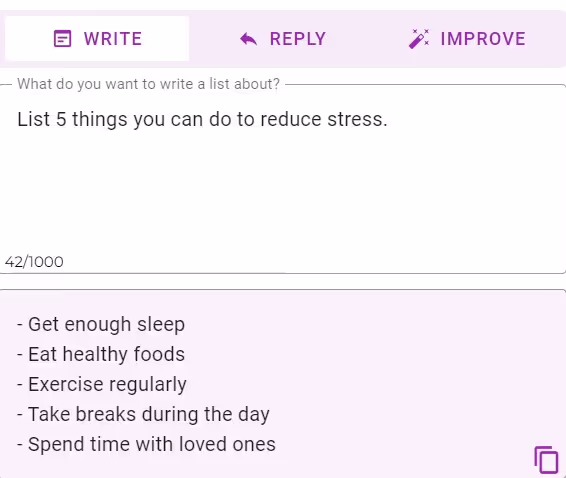Click the 'Get enough sleep' result line
Viewport: 566px width, 478px height.
[x=101, y=324]
